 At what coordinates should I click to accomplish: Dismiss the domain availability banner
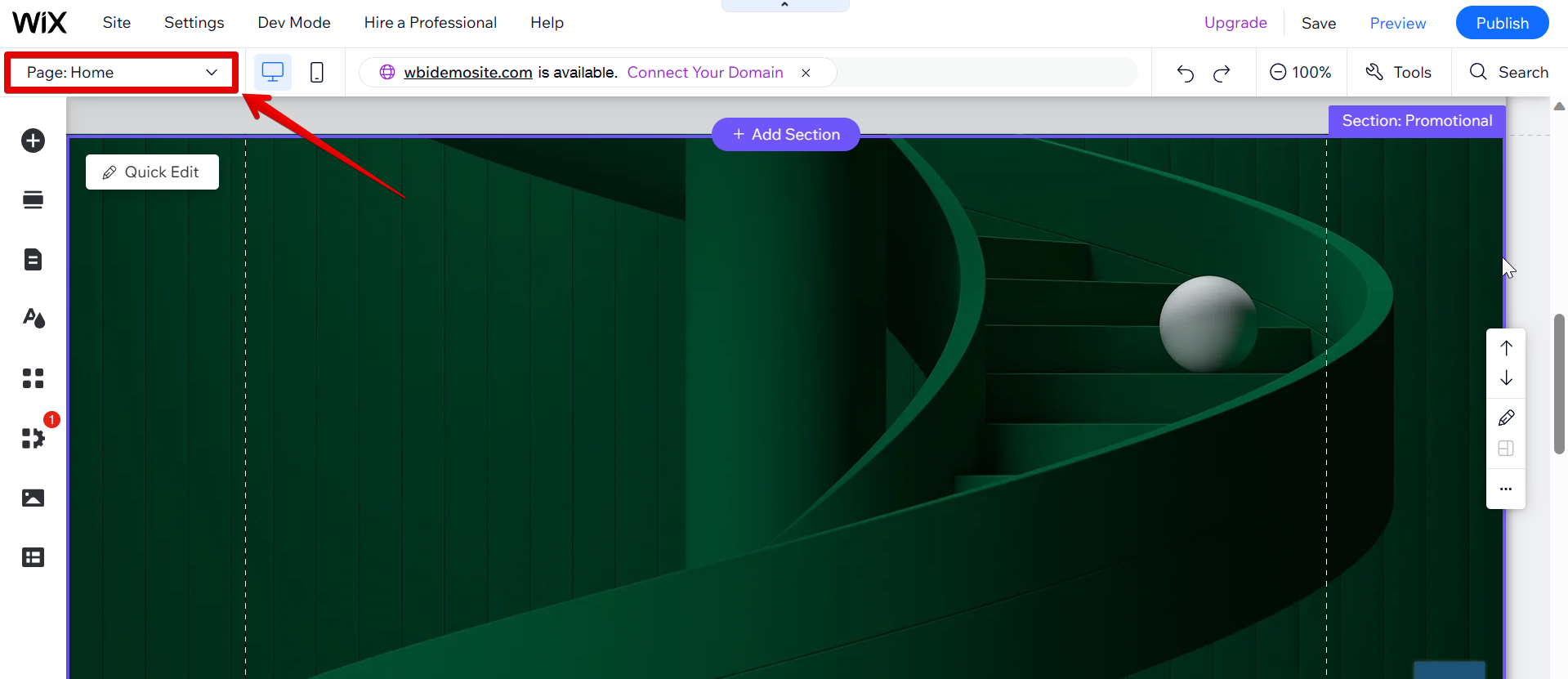click(x=806, y=73)
